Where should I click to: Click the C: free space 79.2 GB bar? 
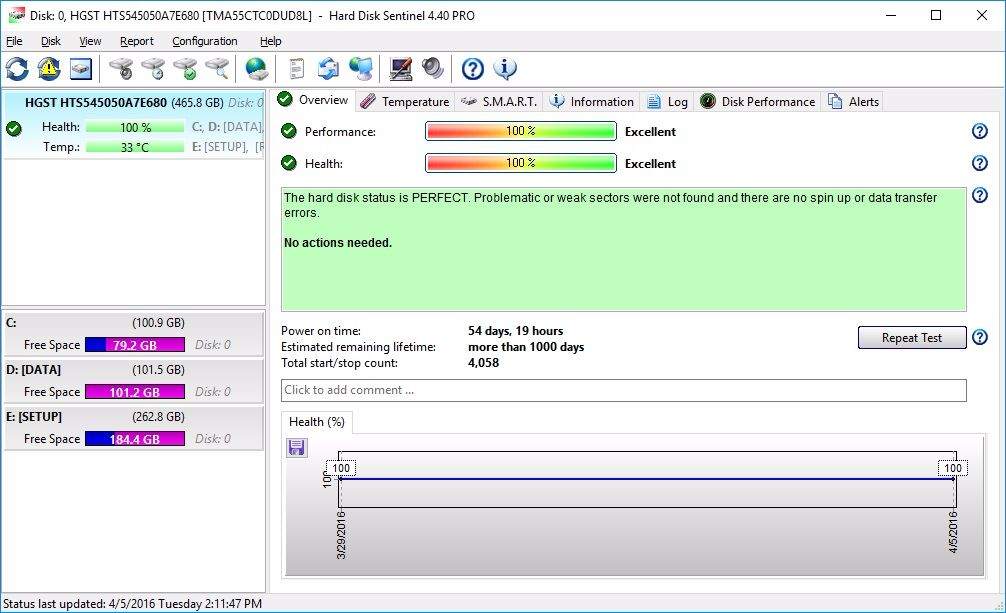pos(135,345)
